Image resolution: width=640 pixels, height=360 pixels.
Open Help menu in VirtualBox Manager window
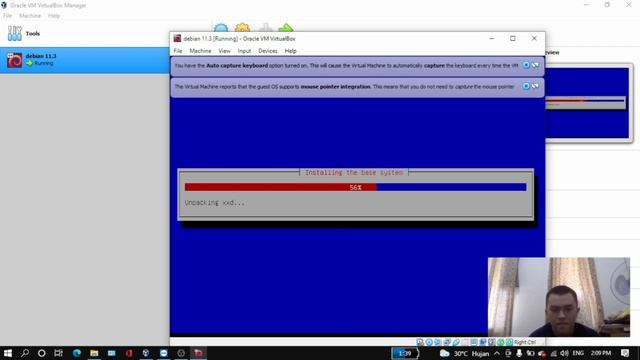[x=53, y=16]
